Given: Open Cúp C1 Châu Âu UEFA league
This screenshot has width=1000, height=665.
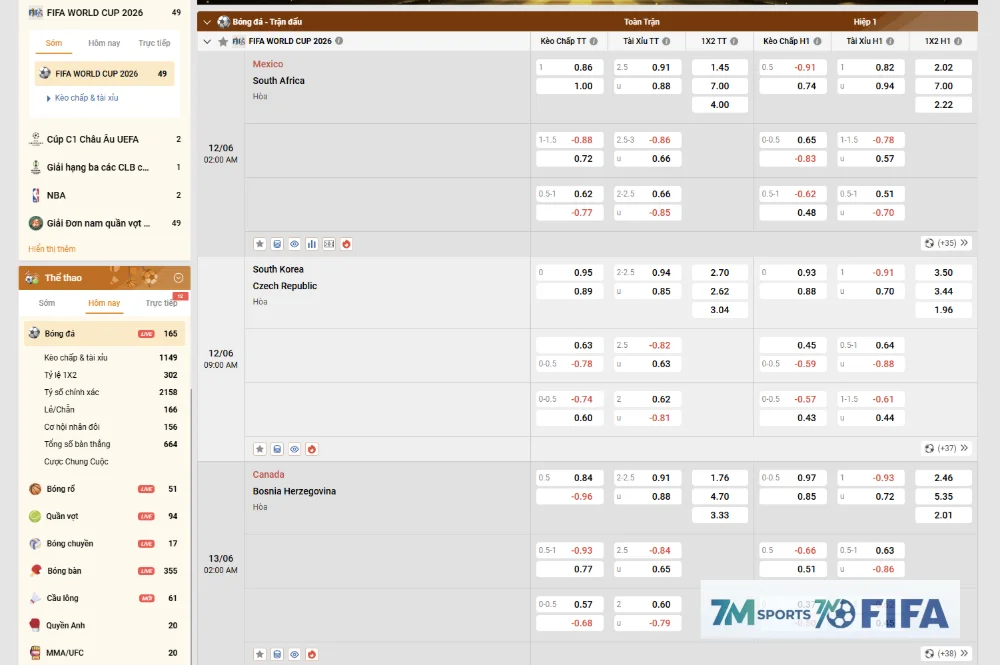Looking at the screenshot, I should pyautogui.click(x=105, y=139).
